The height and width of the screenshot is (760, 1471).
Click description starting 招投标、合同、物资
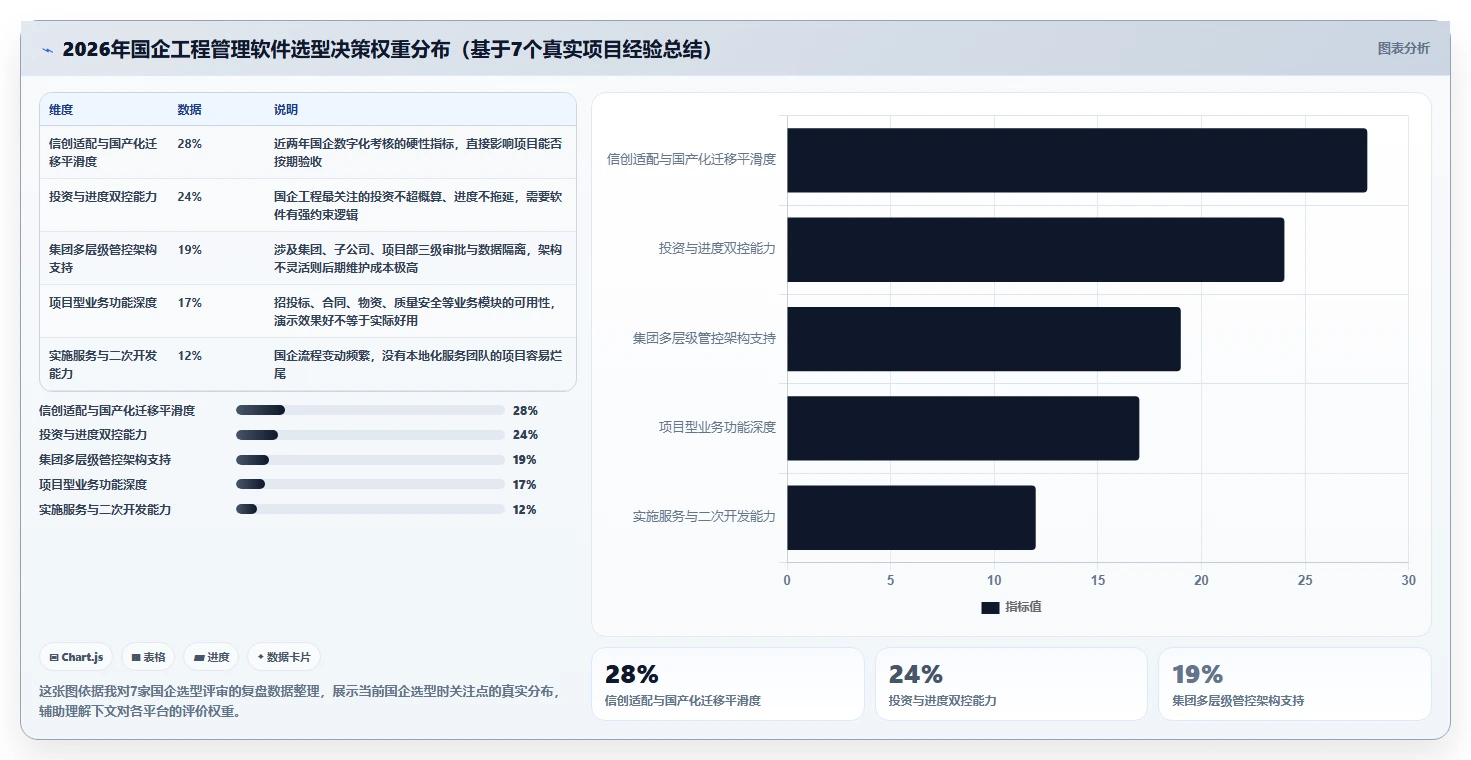pyautogui.click(x=415, y=311)
